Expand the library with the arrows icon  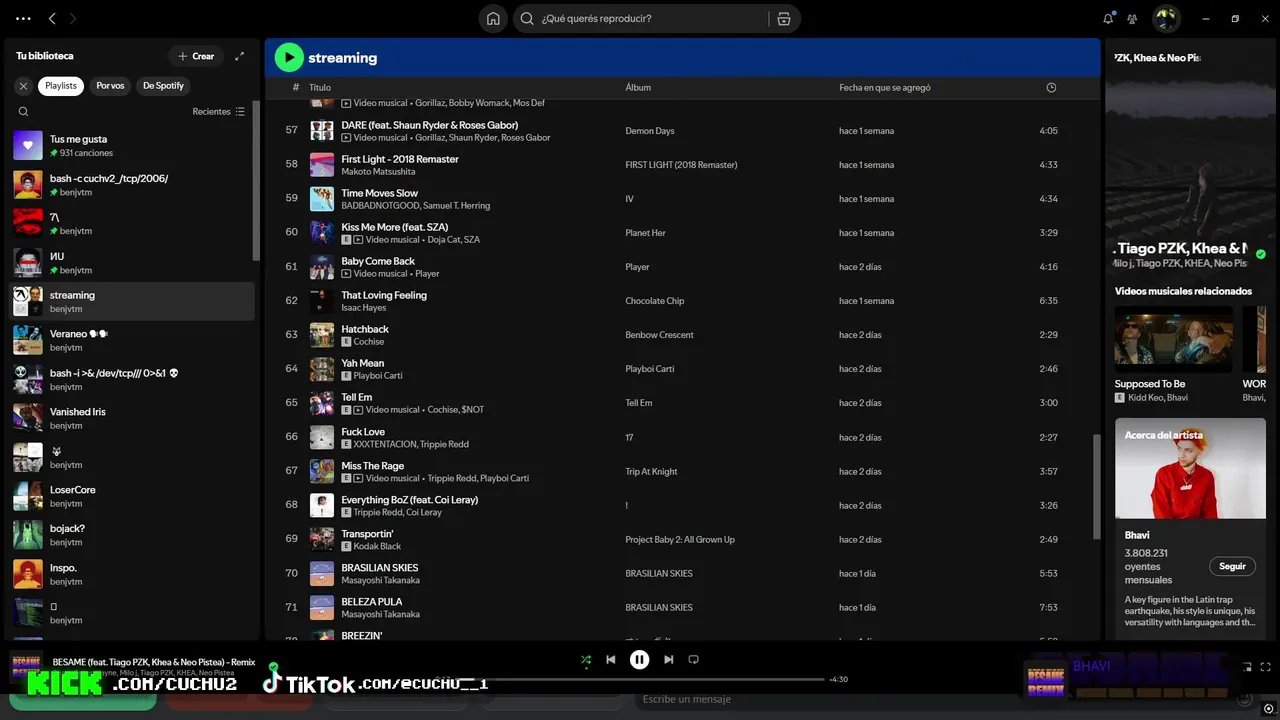(x=239, y=56)
